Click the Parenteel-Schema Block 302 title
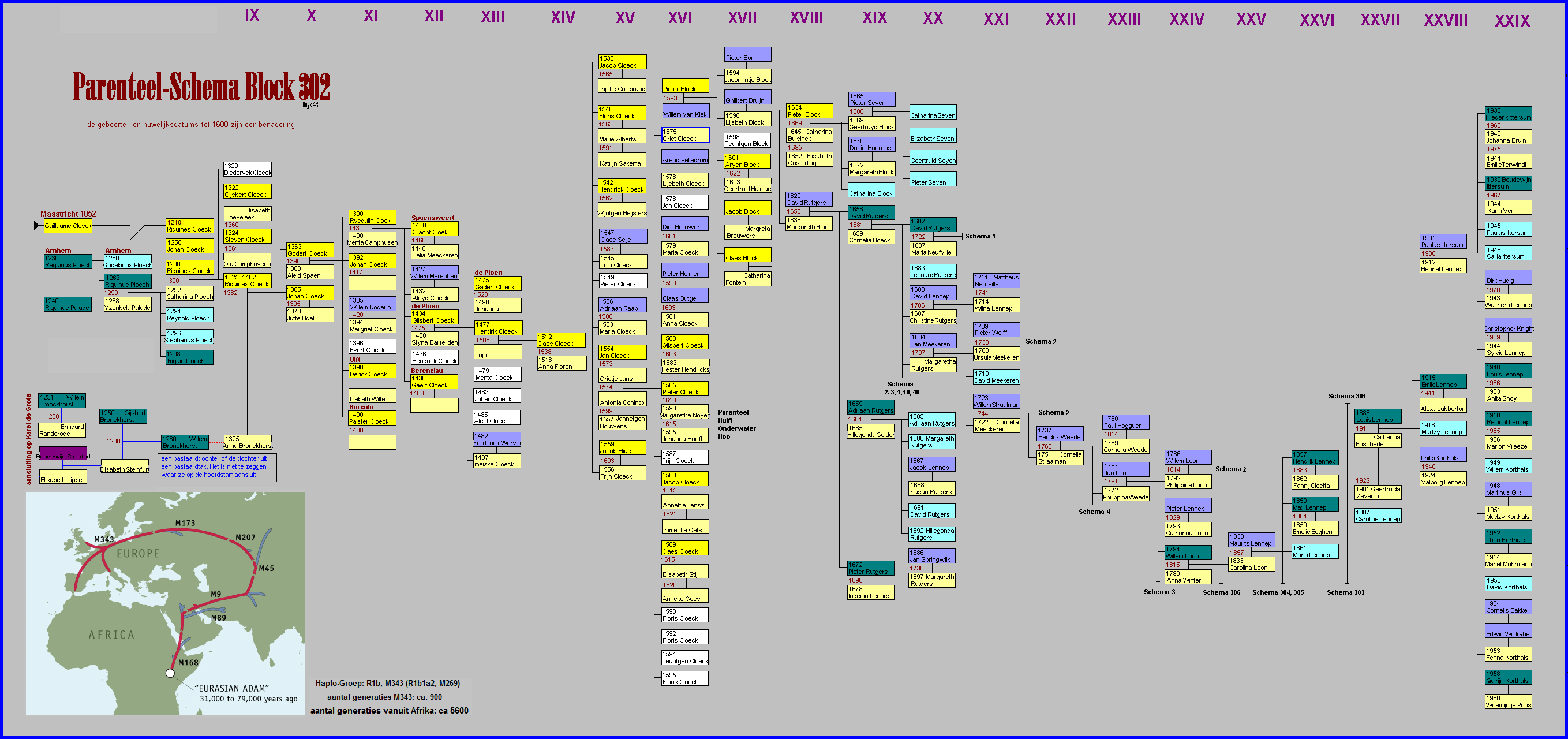 pos(201,87)
